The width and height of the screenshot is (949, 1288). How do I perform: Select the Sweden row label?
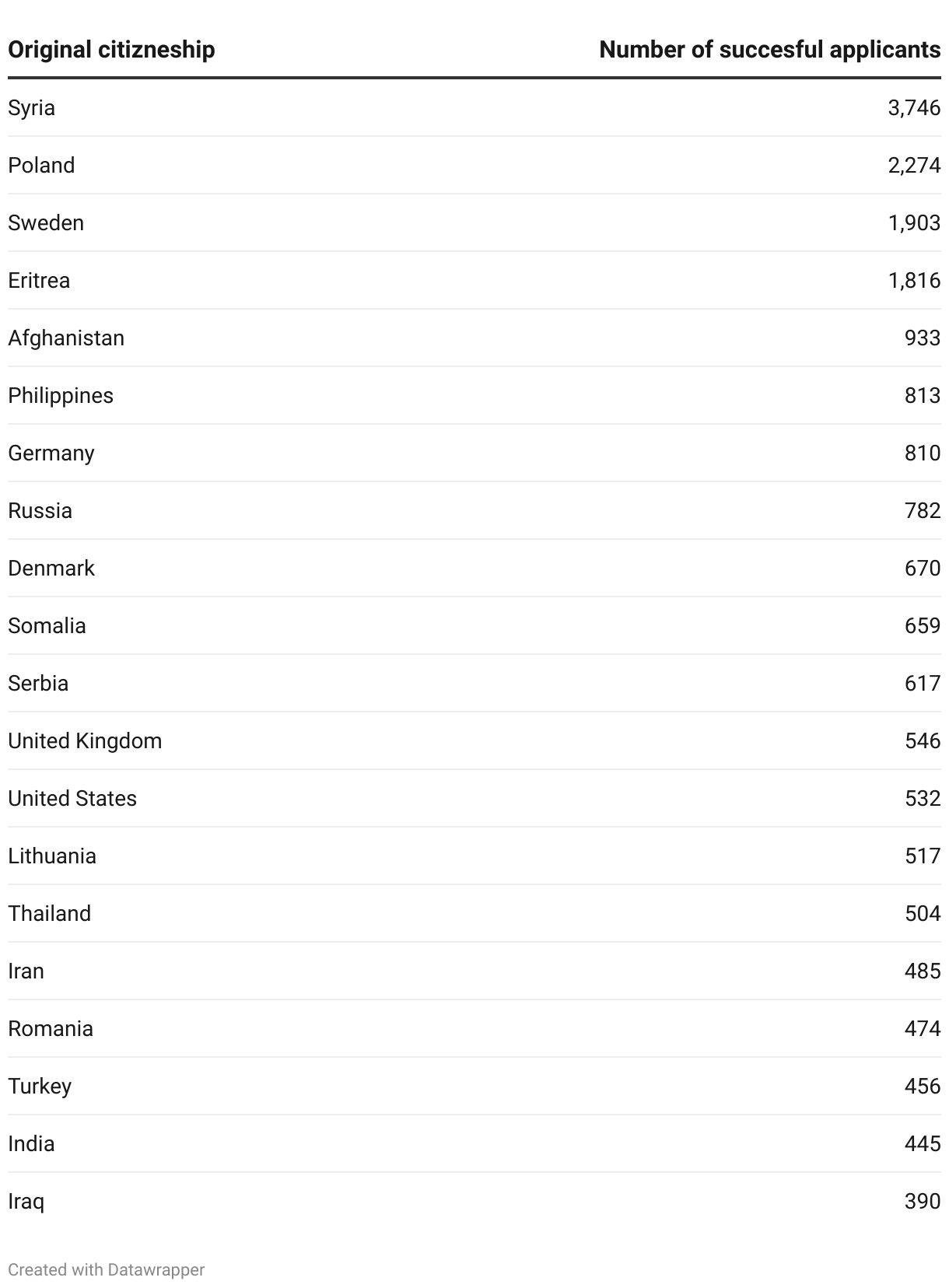pos(46,222)
